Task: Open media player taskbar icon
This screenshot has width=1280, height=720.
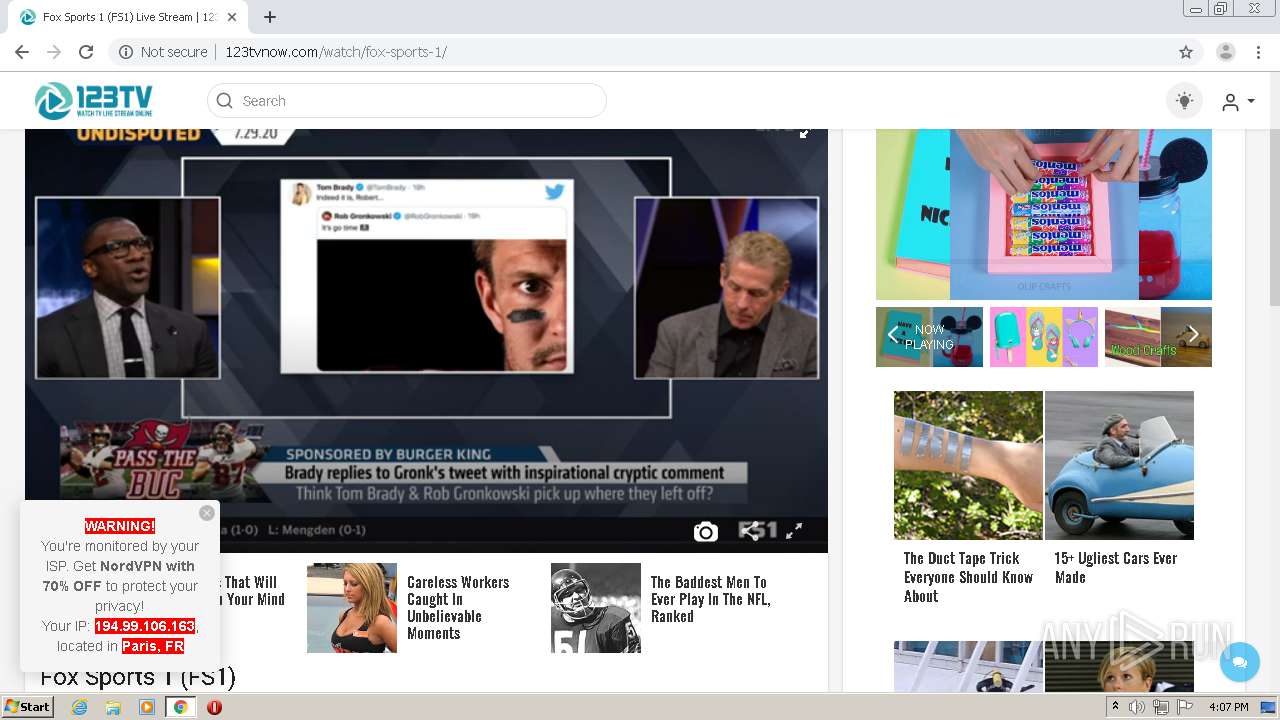Action: (147, 707)
